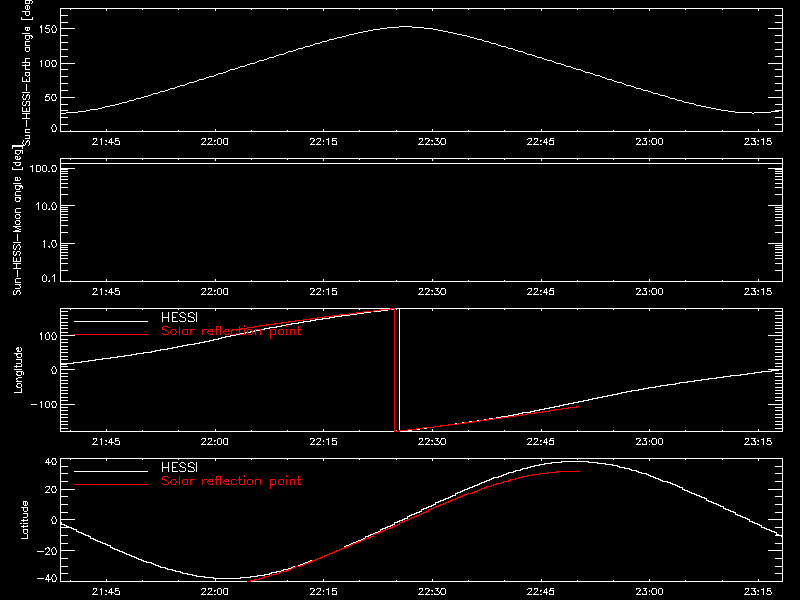
Task: Click the "20" tick on Latitude plot
Action: (x=51, y=490)
